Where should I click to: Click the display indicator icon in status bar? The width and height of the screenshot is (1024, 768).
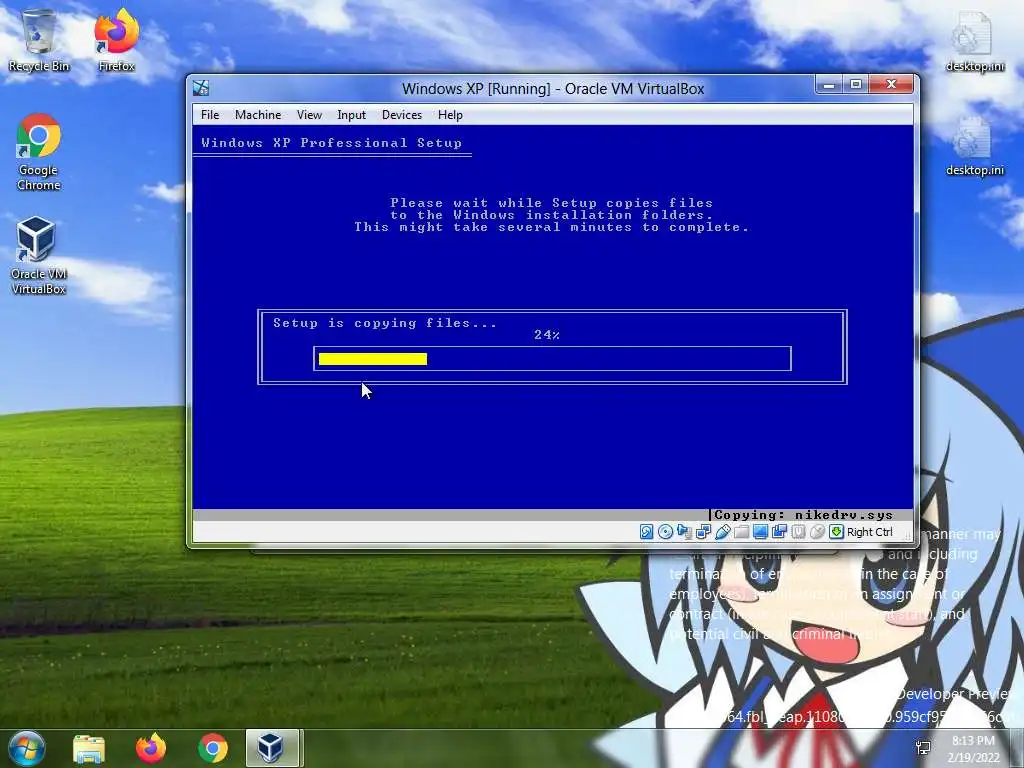[x=760, y=532]
